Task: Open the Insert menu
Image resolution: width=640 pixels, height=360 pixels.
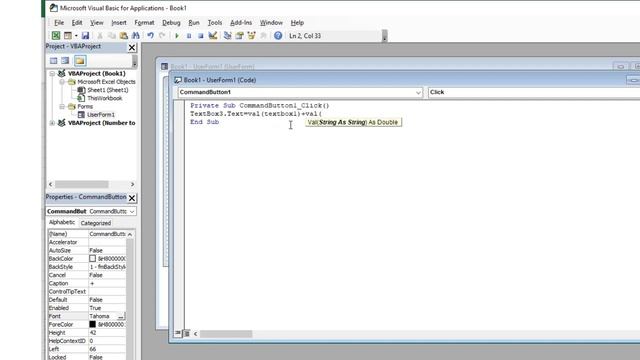Action: (x=119, y=23)
